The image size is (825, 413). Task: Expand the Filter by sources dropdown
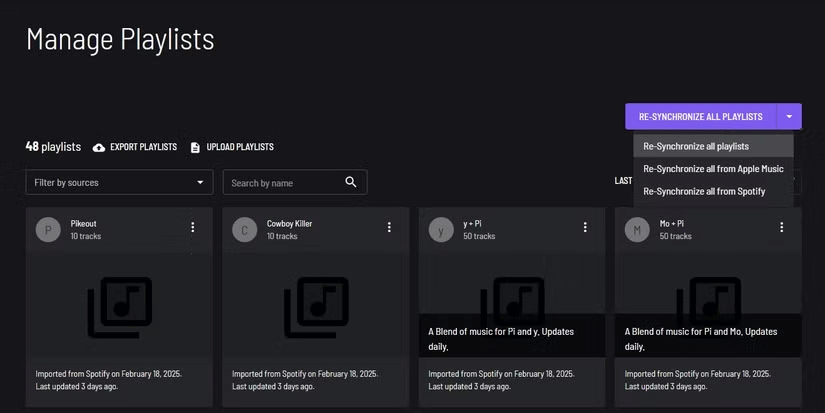click(119, 183)
